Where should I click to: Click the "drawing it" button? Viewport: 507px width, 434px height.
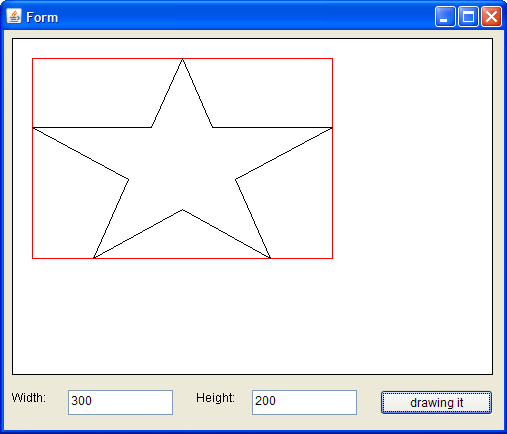coord(436,402)
